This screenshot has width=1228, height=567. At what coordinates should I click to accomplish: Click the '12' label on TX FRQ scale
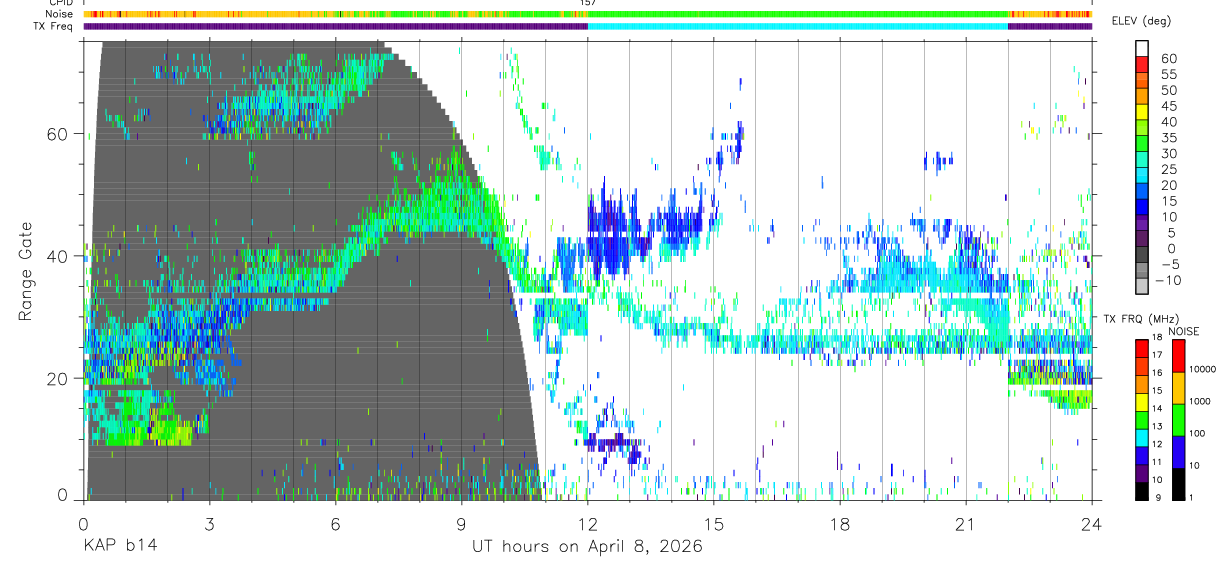pos(1158,443)
